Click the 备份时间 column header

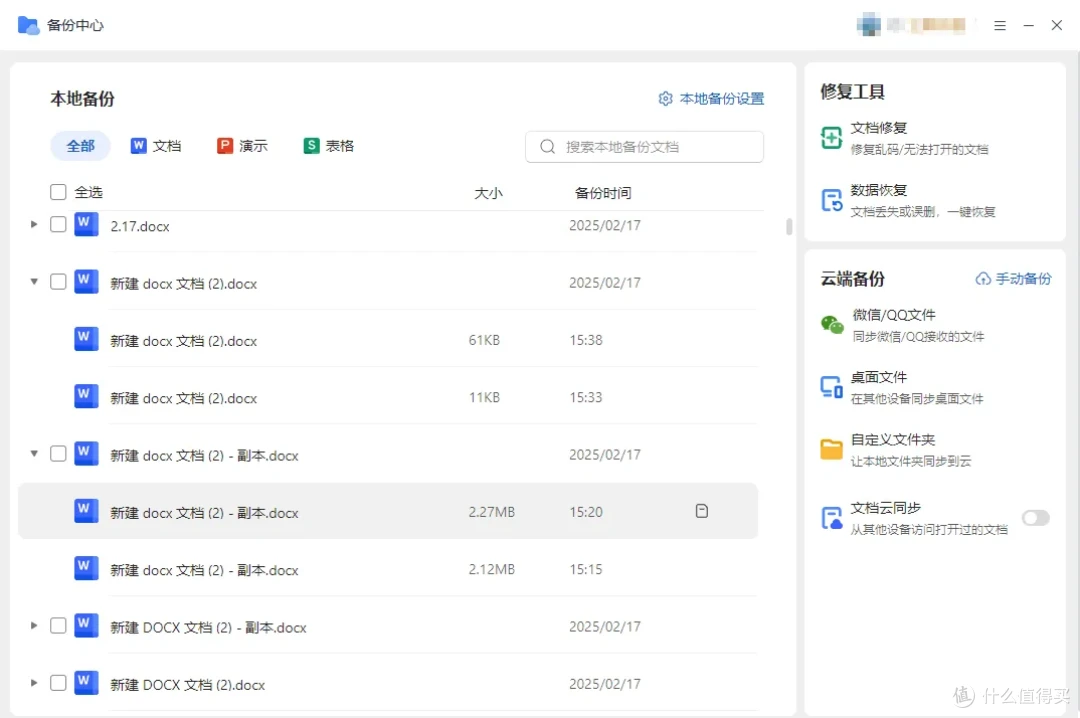[603, 193]
